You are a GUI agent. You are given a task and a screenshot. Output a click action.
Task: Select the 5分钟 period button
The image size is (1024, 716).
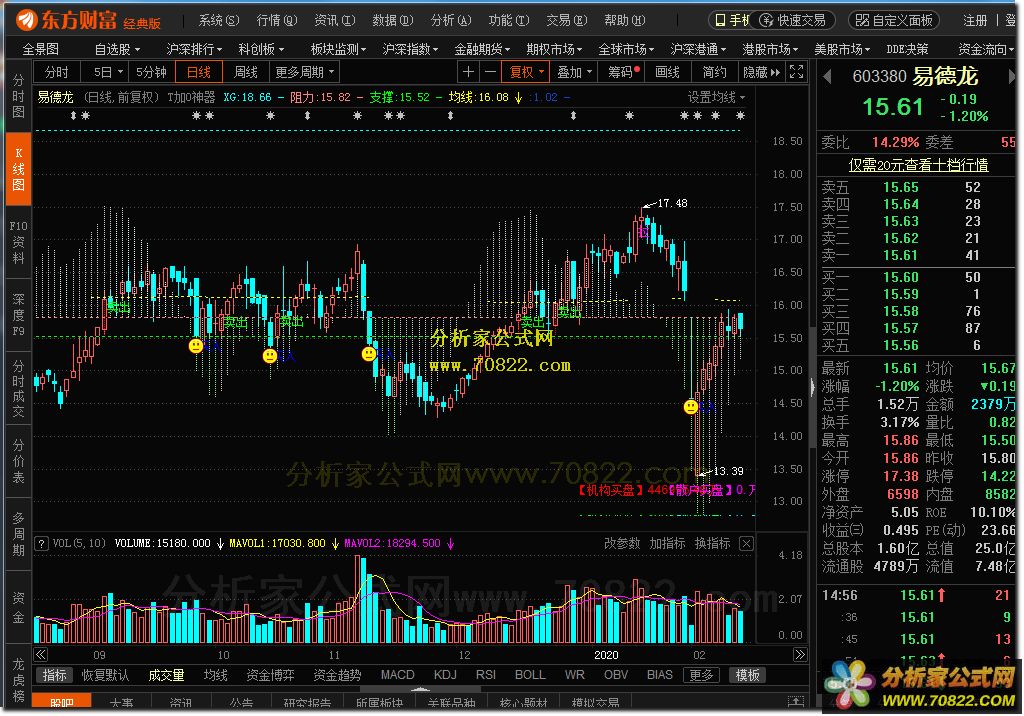(x=152, y=72)
